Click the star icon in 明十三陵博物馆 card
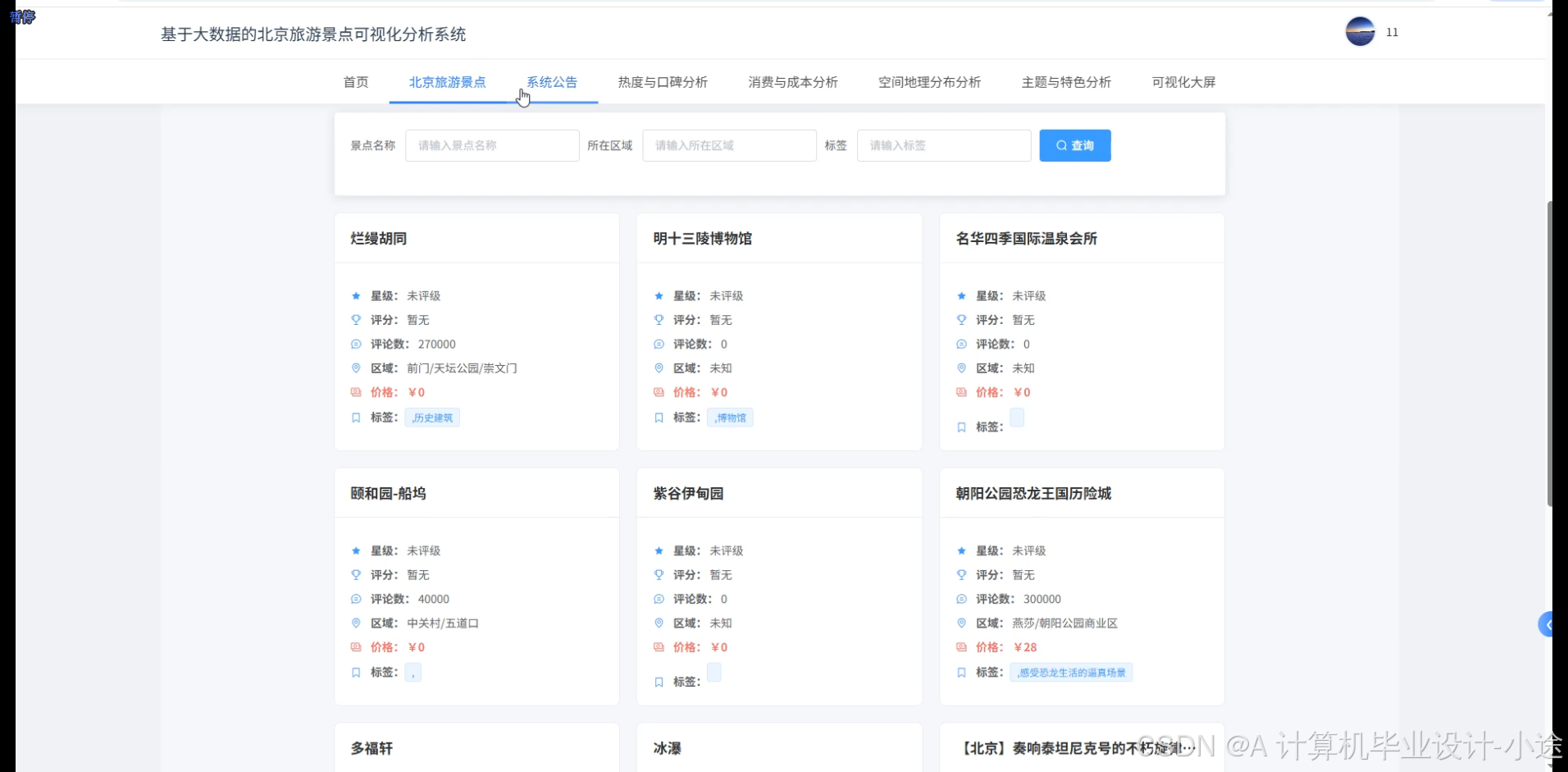 659,296
